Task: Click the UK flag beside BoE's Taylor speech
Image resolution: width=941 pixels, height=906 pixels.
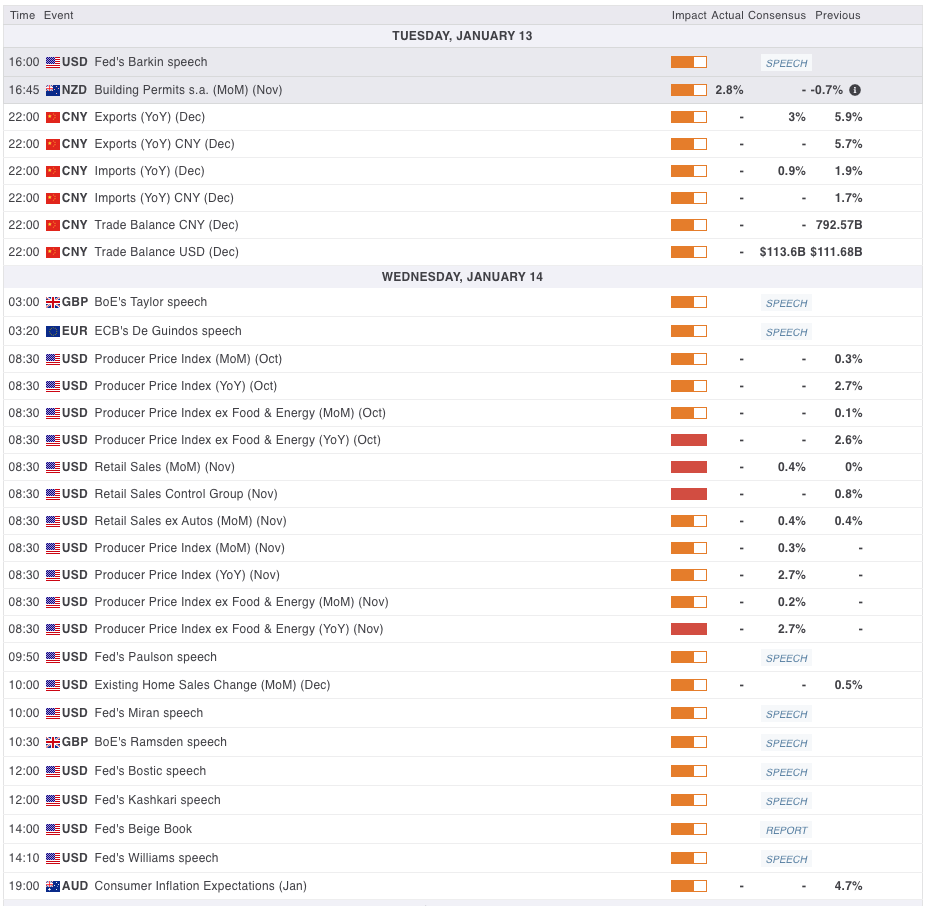Action: tap(53, 302)
